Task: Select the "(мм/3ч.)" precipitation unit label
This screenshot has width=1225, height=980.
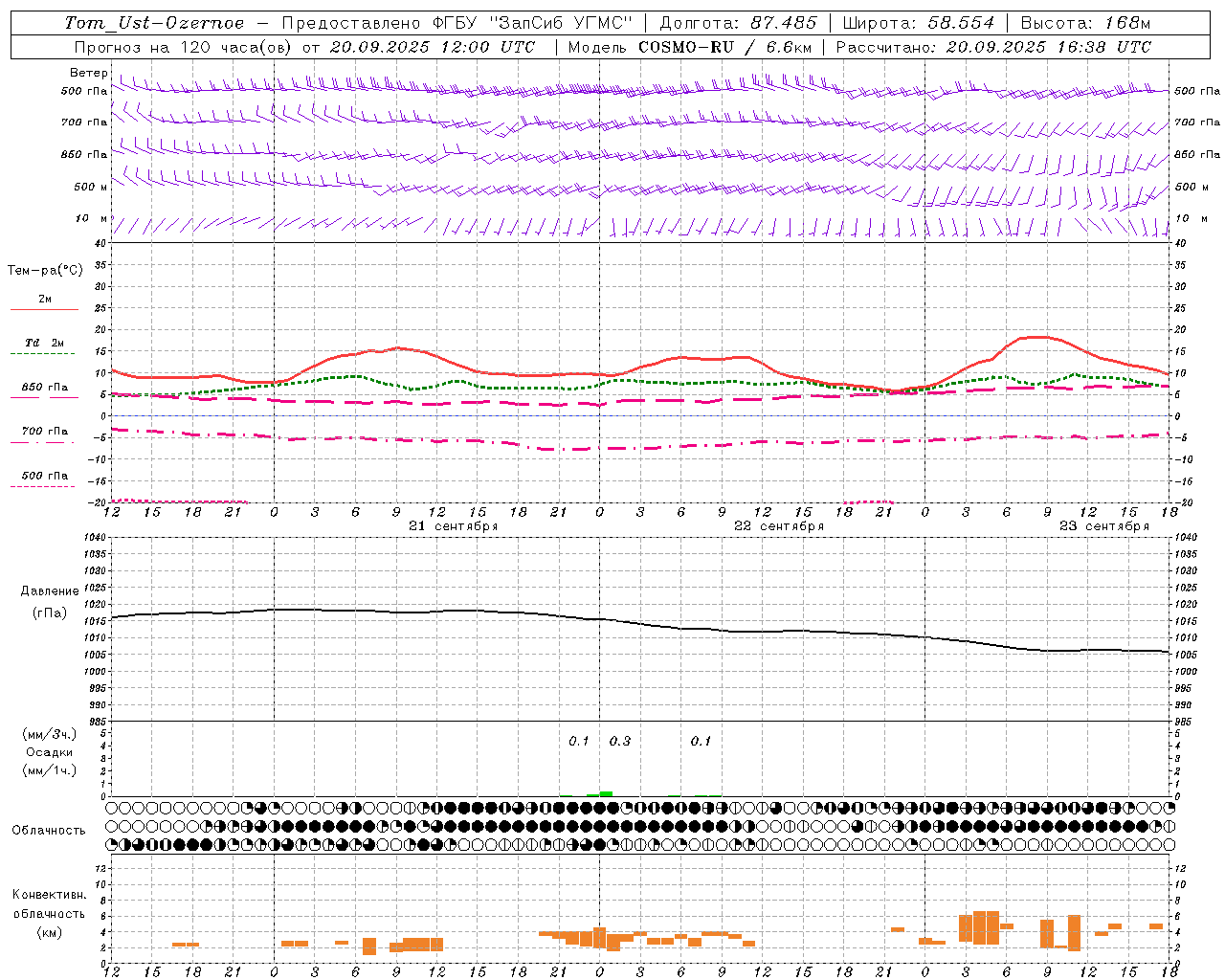Action: [50, 734]
